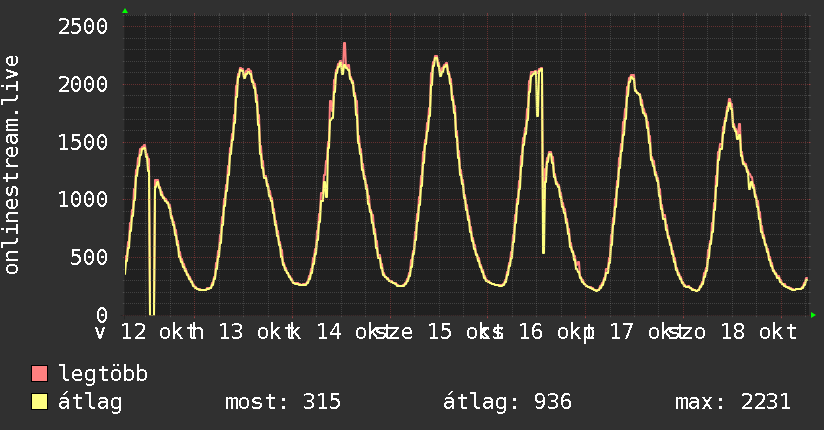This screenshot has height=430, width=824.
Task: Click the green arrow ending the x-axis
Action: tap(813, 315)
